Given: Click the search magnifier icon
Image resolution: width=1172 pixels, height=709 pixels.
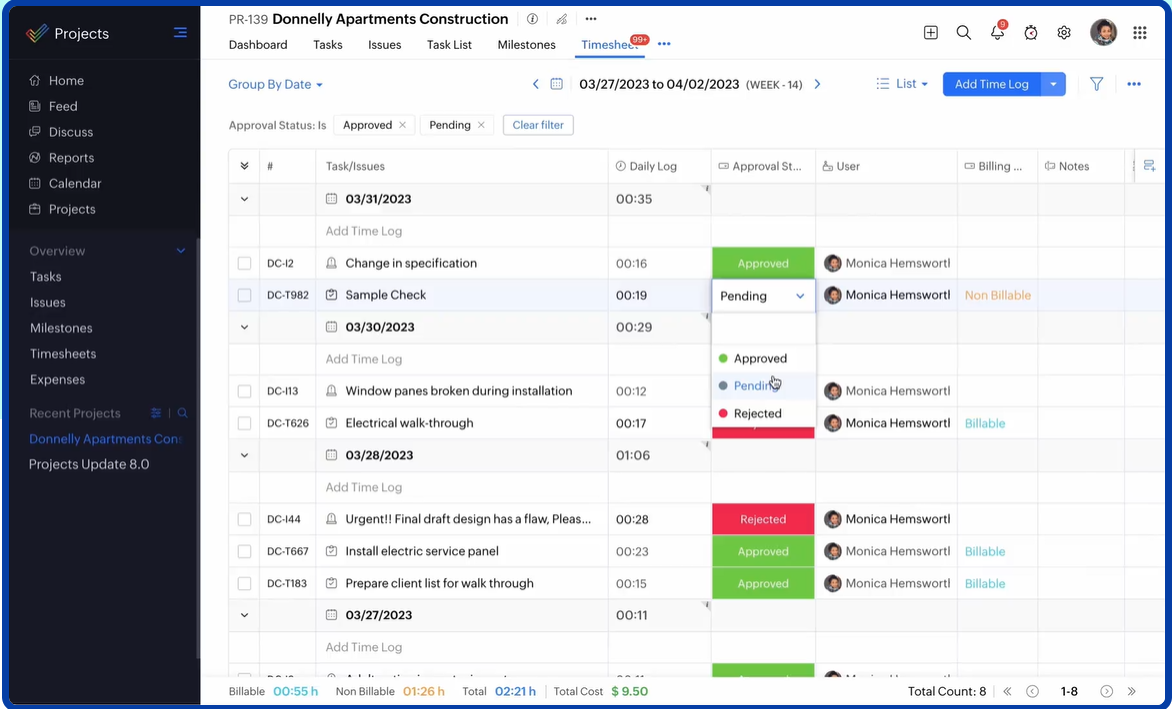Looking at the screenshot, I should coord(964,33).
